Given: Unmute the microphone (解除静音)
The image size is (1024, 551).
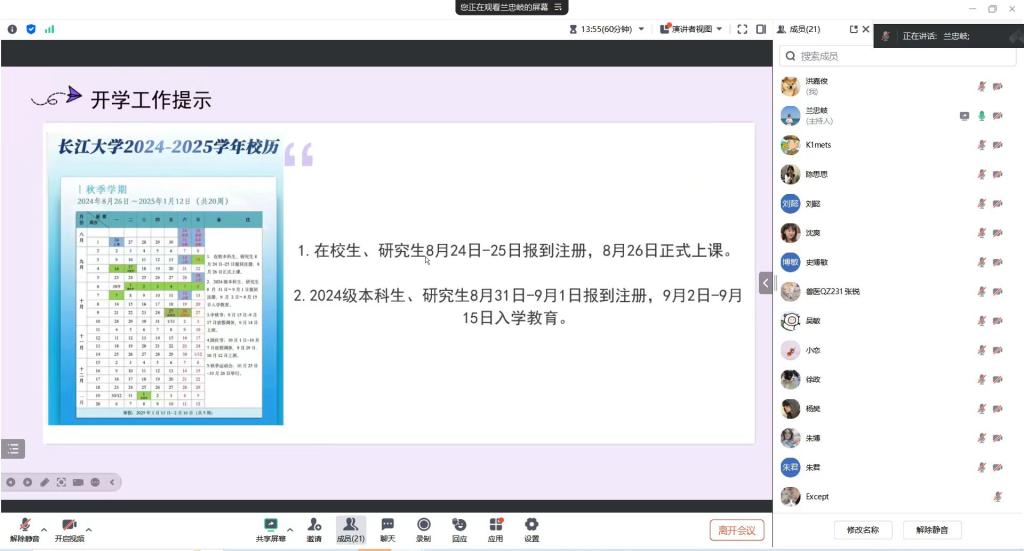Looking at the screenshot, I should click(x=24, y=528).
